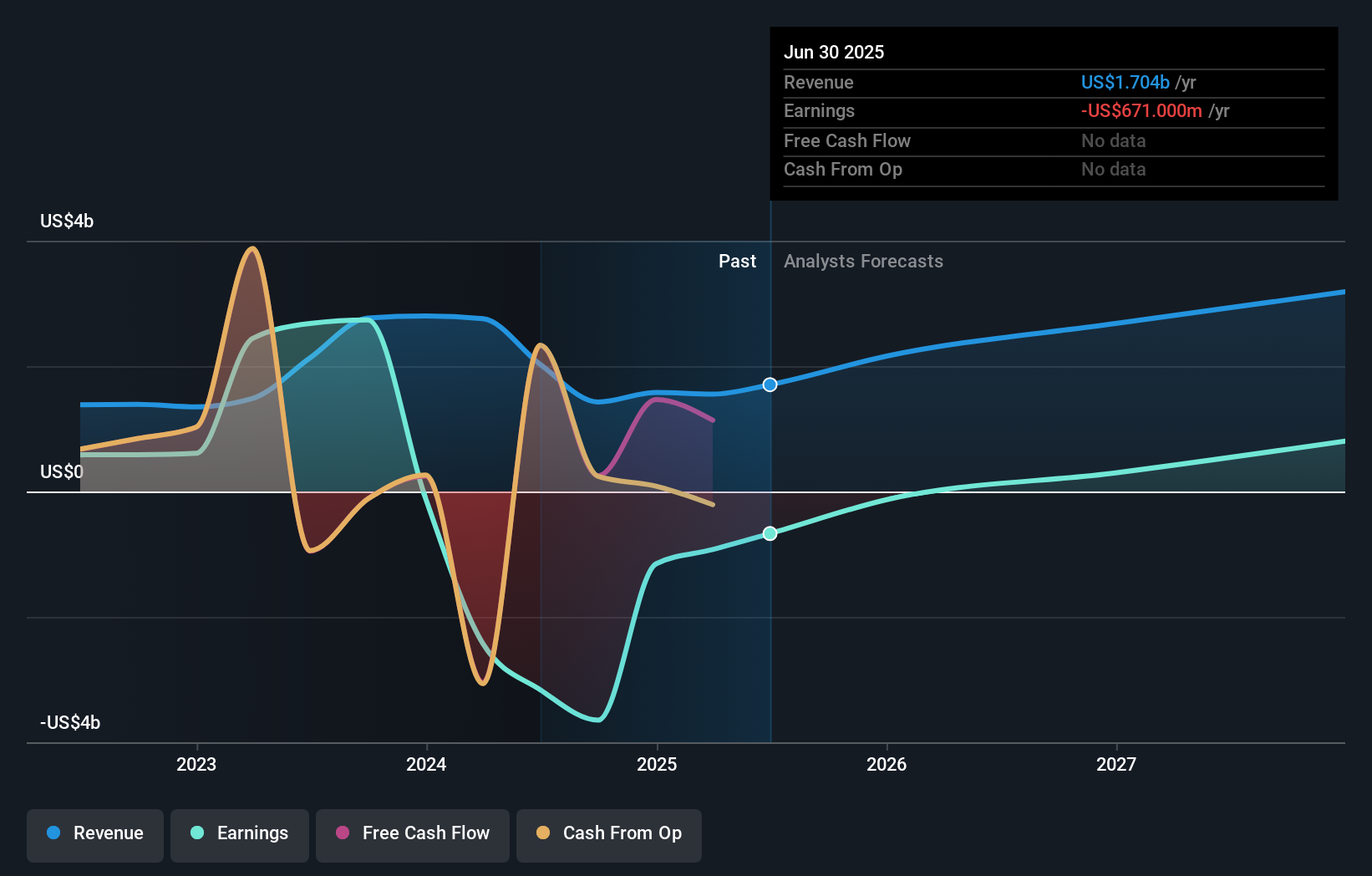1372x876 pixels.
Task: Click the US$4b y-axis label
Action: [x=67, y=221]
